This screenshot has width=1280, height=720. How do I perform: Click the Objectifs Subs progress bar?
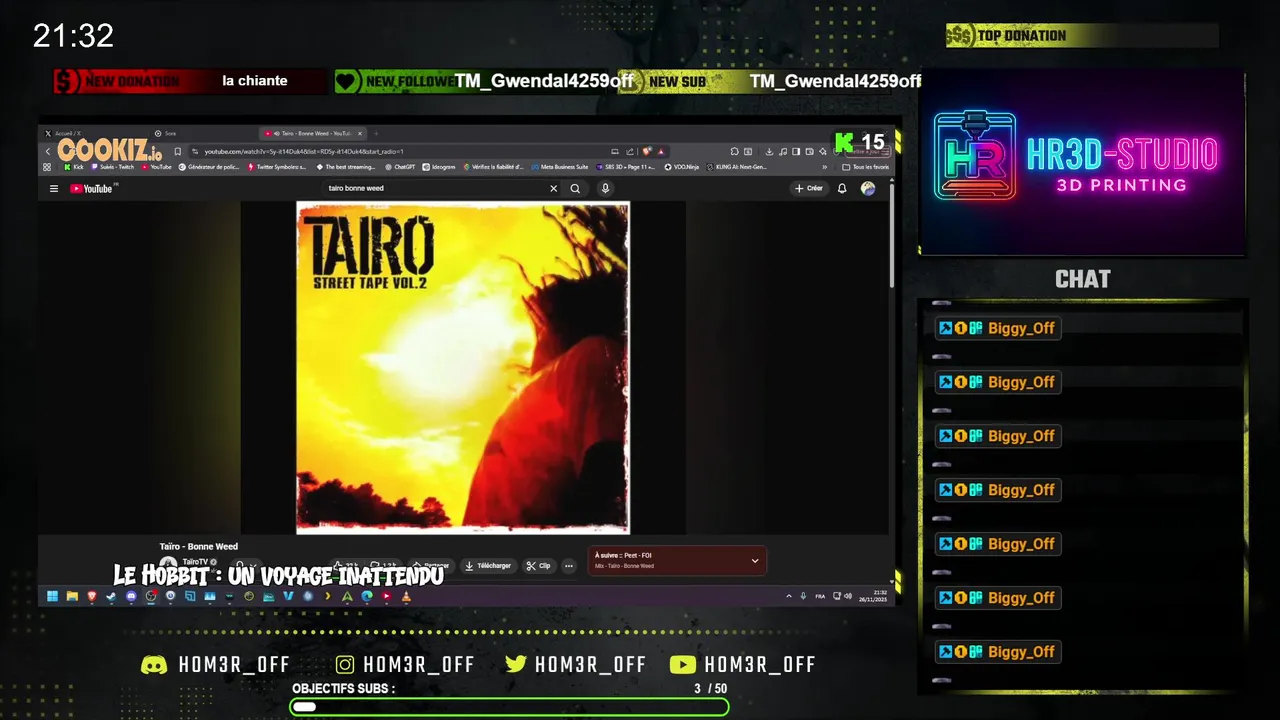(x=509, y=707)
